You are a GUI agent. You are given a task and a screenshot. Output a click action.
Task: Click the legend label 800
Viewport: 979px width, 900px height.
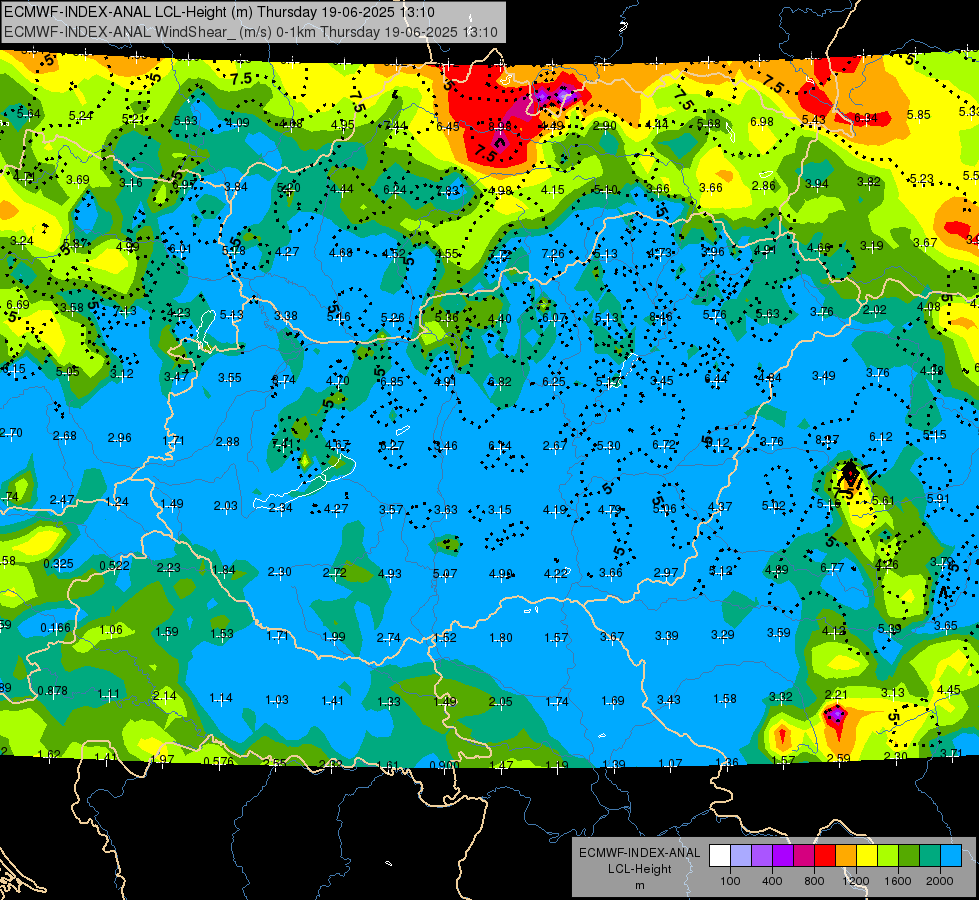814,881
